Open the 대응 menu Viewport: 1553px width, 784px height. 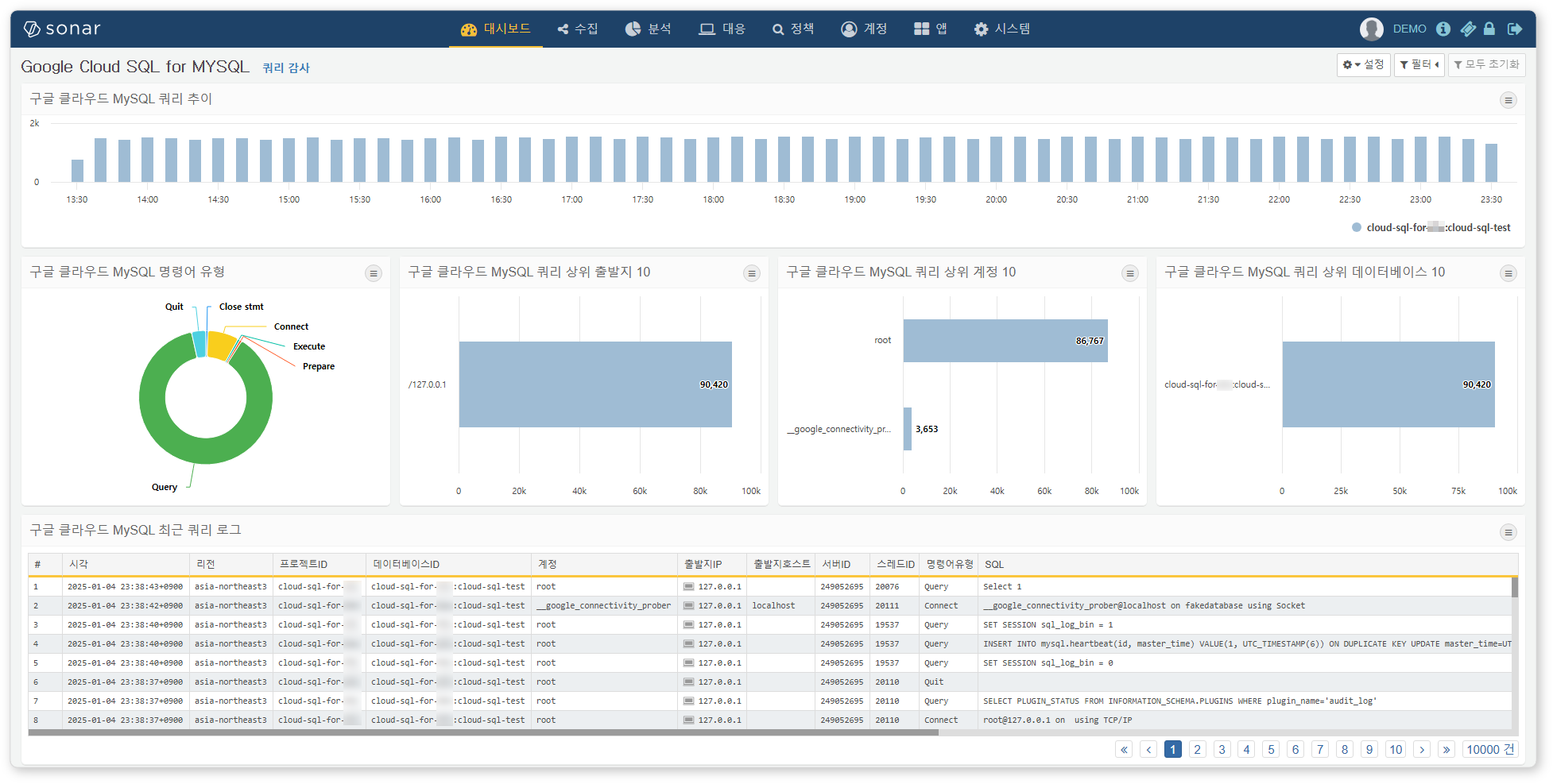click(x=722, y=29)
